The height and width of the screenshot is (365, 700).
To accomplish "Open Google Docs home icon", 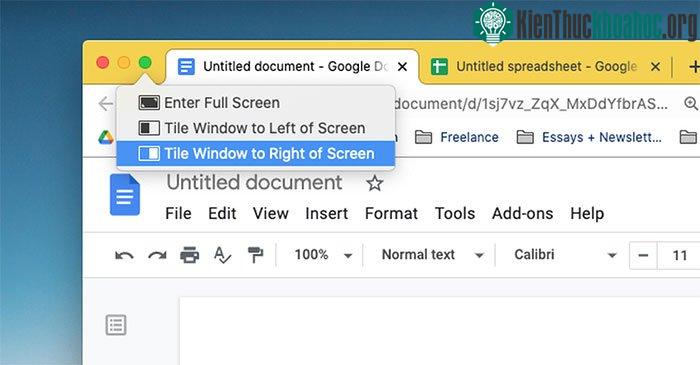I will pos(125,195).
